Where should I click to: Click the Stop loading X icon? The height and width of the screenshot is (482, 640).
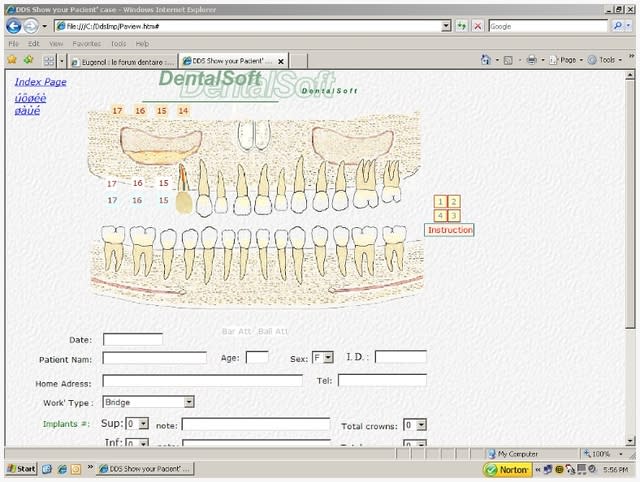tap(478, 26)
